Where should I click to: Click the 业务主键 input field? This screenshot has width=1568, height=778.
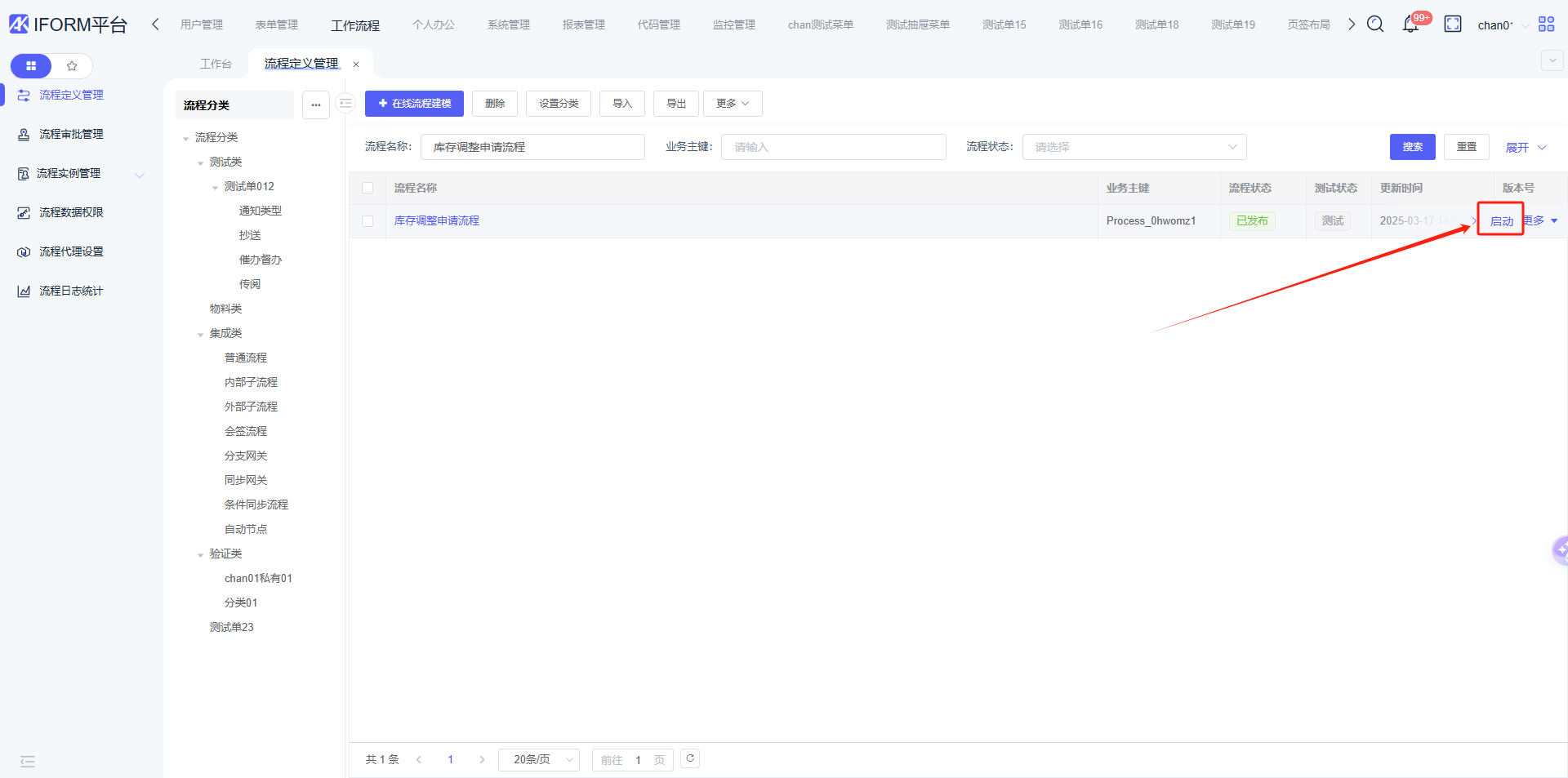tap(833, 147)
